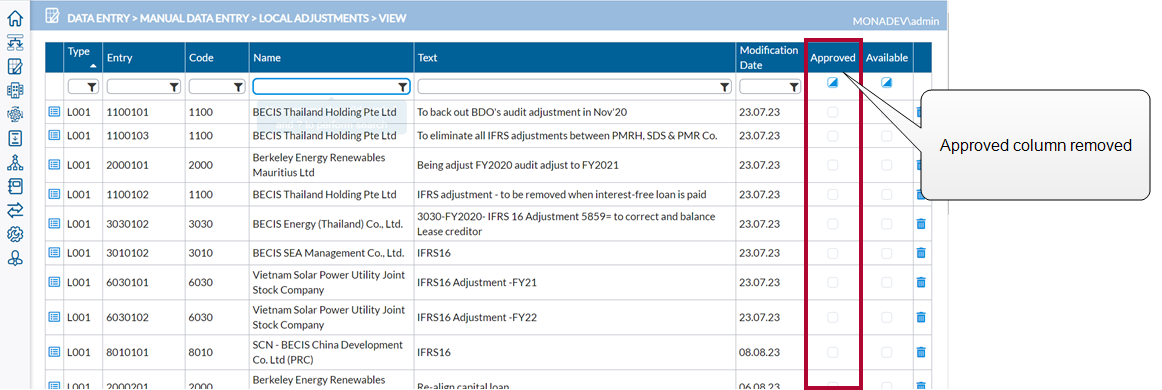Toggle the Available column header filter checkbox
This screenshot has height=390, width=1162.
pos(886,83)
